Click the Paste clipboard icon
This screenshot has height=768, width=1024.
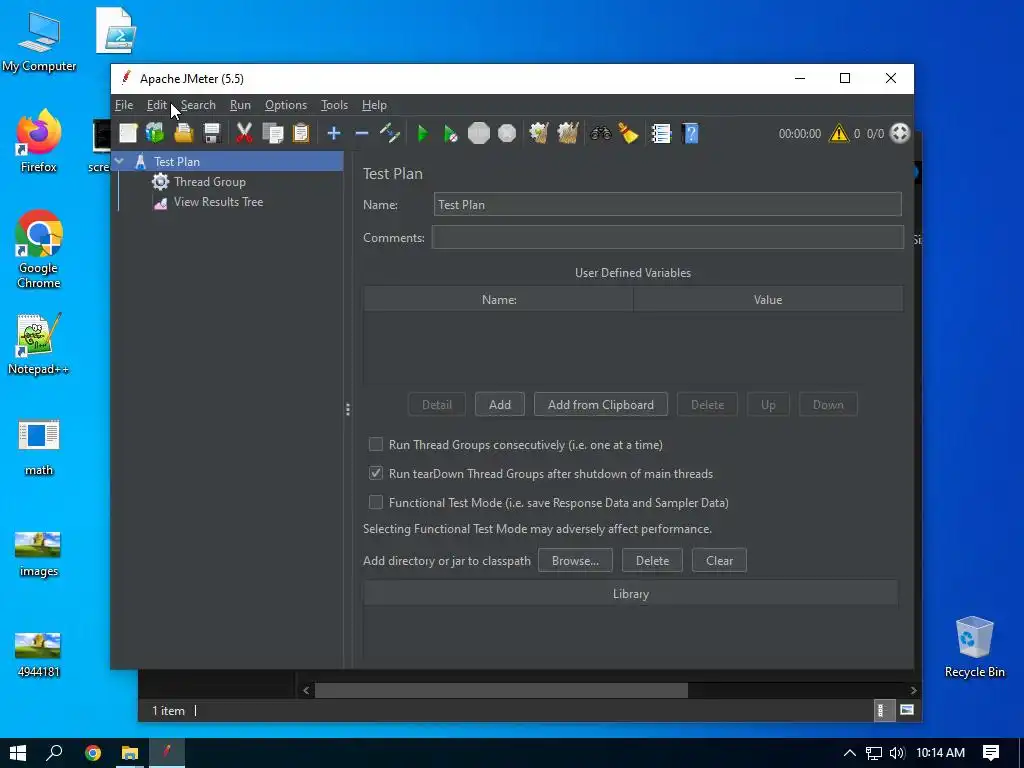(301, 133)
